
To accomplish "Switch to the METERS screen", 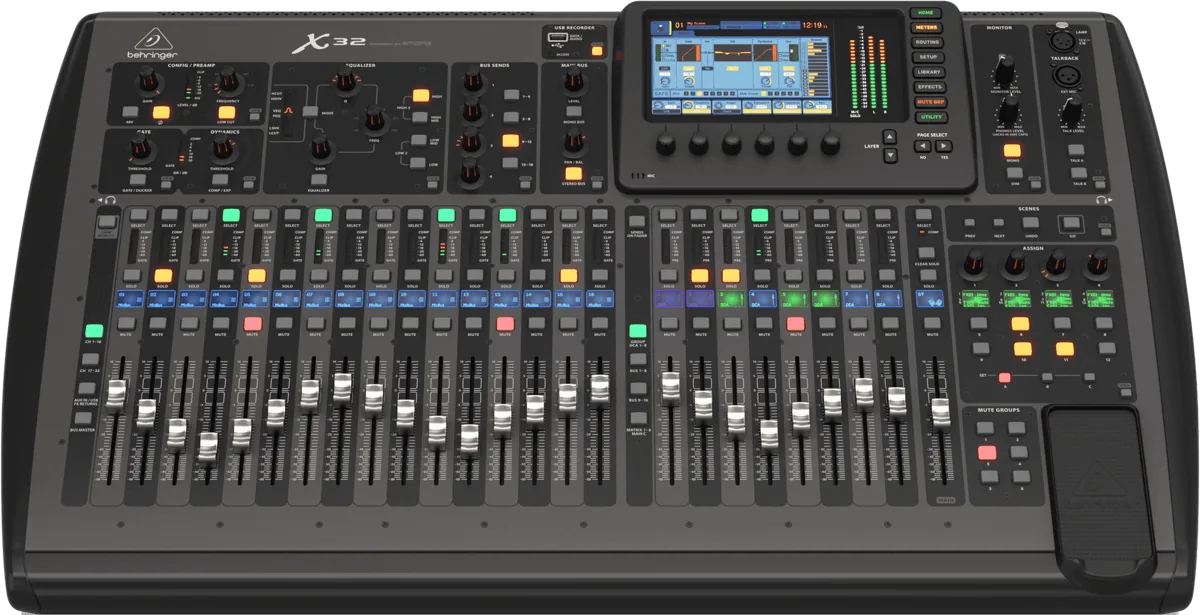I will pyautogui.click(x=929, y=28).
